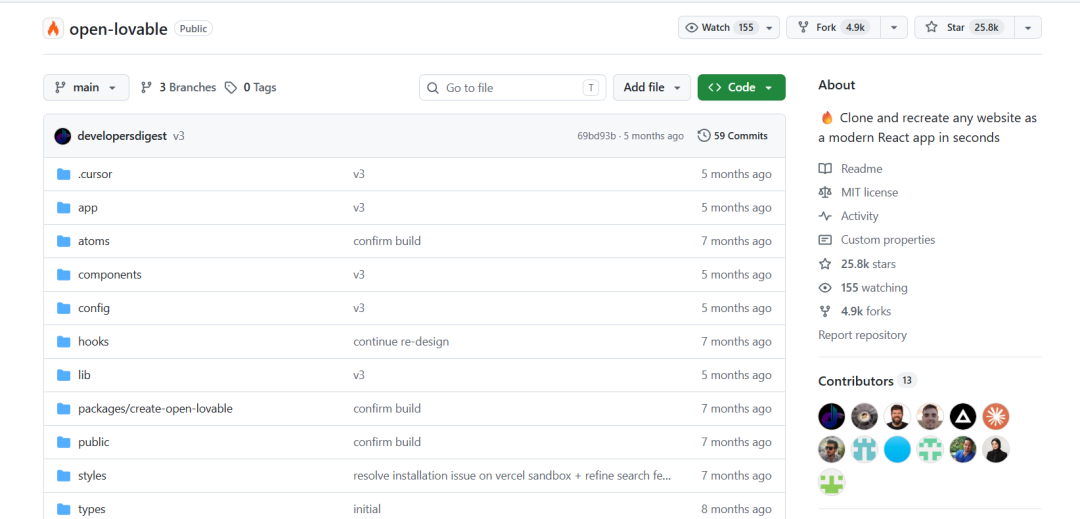Image resolution: width=1080 pixels, height=519 pixels.
Task: Open the components folder
Action: [x=110, y=275]
